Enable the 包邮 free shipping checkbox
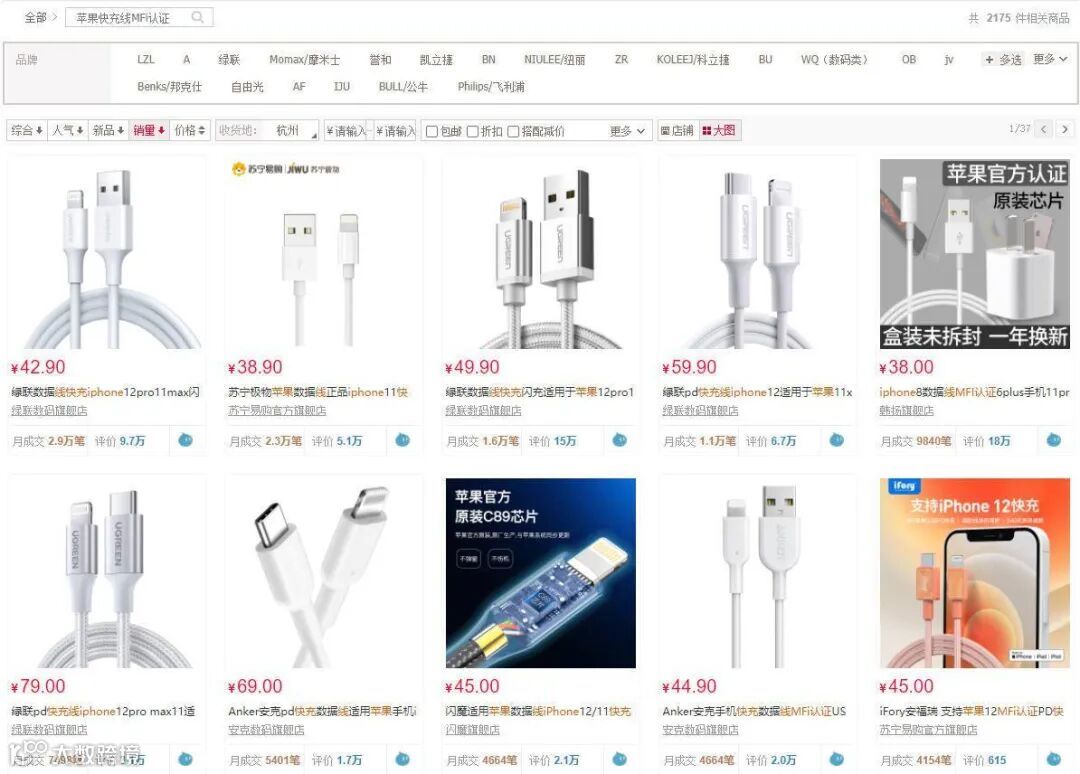 [x=432, y=131]
